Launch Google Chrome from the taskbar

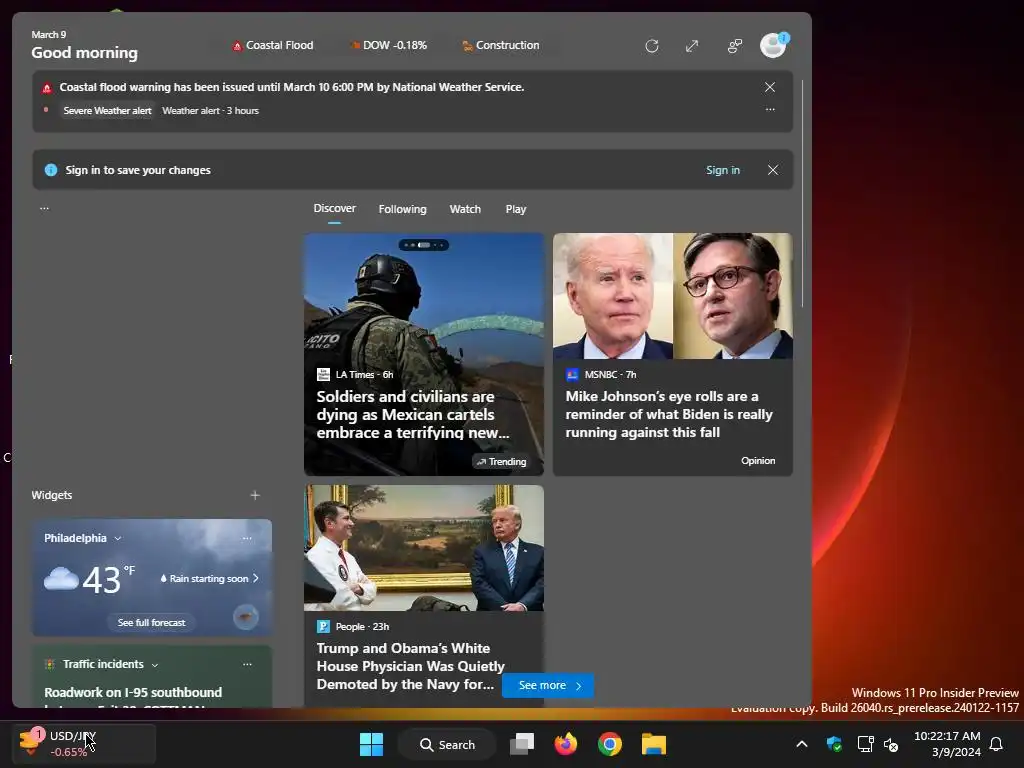click(x=609, y=744)
